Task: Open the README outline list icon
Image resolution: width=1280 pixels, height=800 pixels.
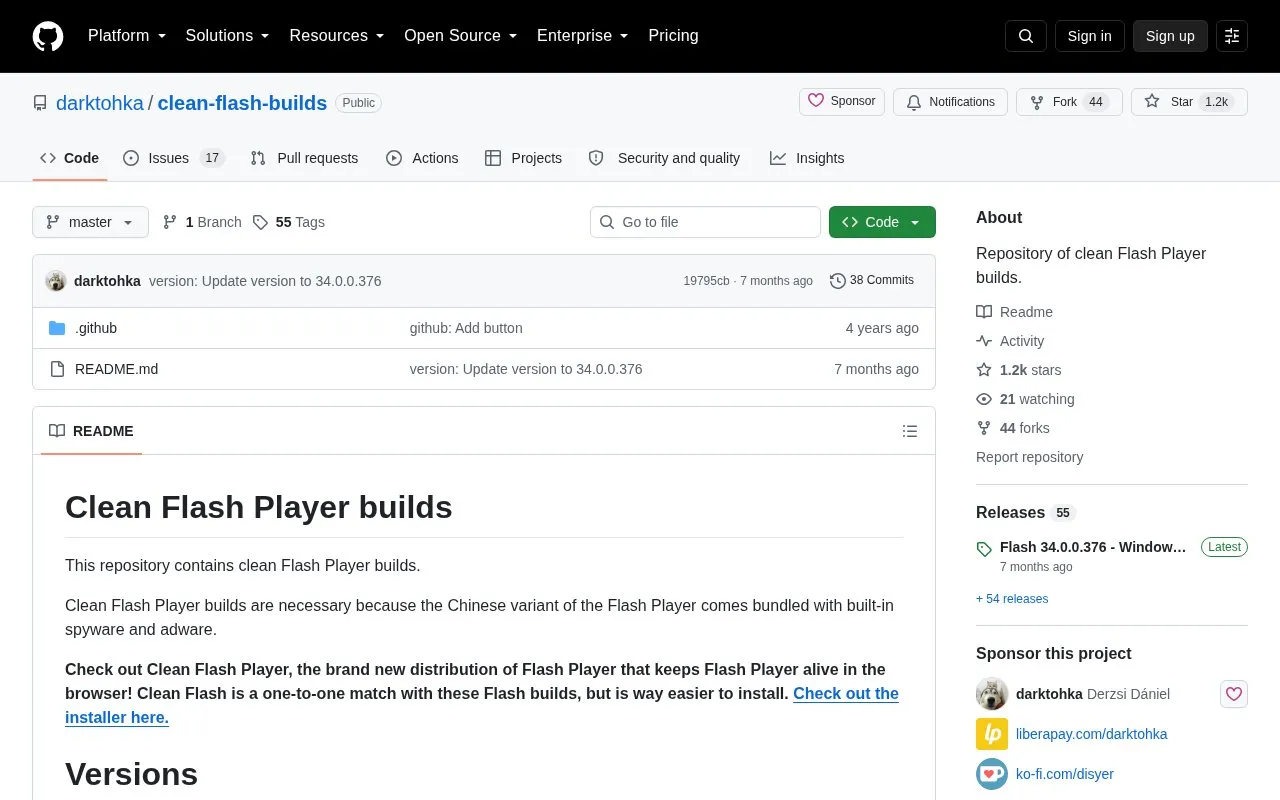Action: [910, 431]
